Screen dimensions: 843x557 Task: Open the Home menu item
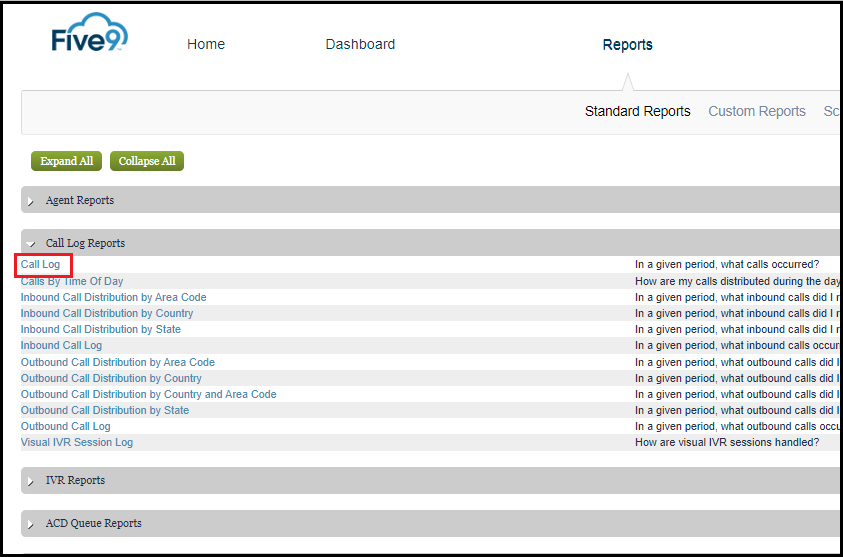click(206, 44)
